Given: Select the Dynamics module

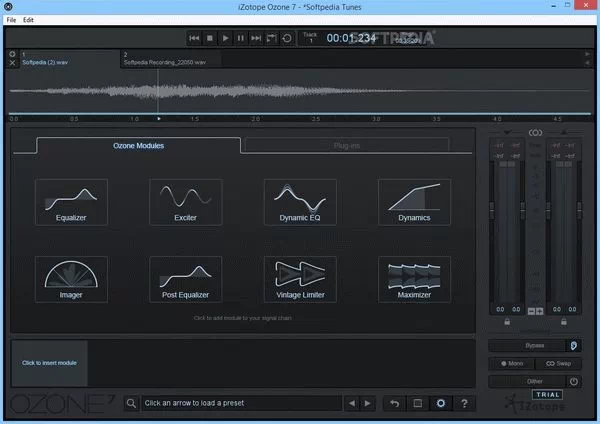Looking at the screenshot, I should (414, 203).
